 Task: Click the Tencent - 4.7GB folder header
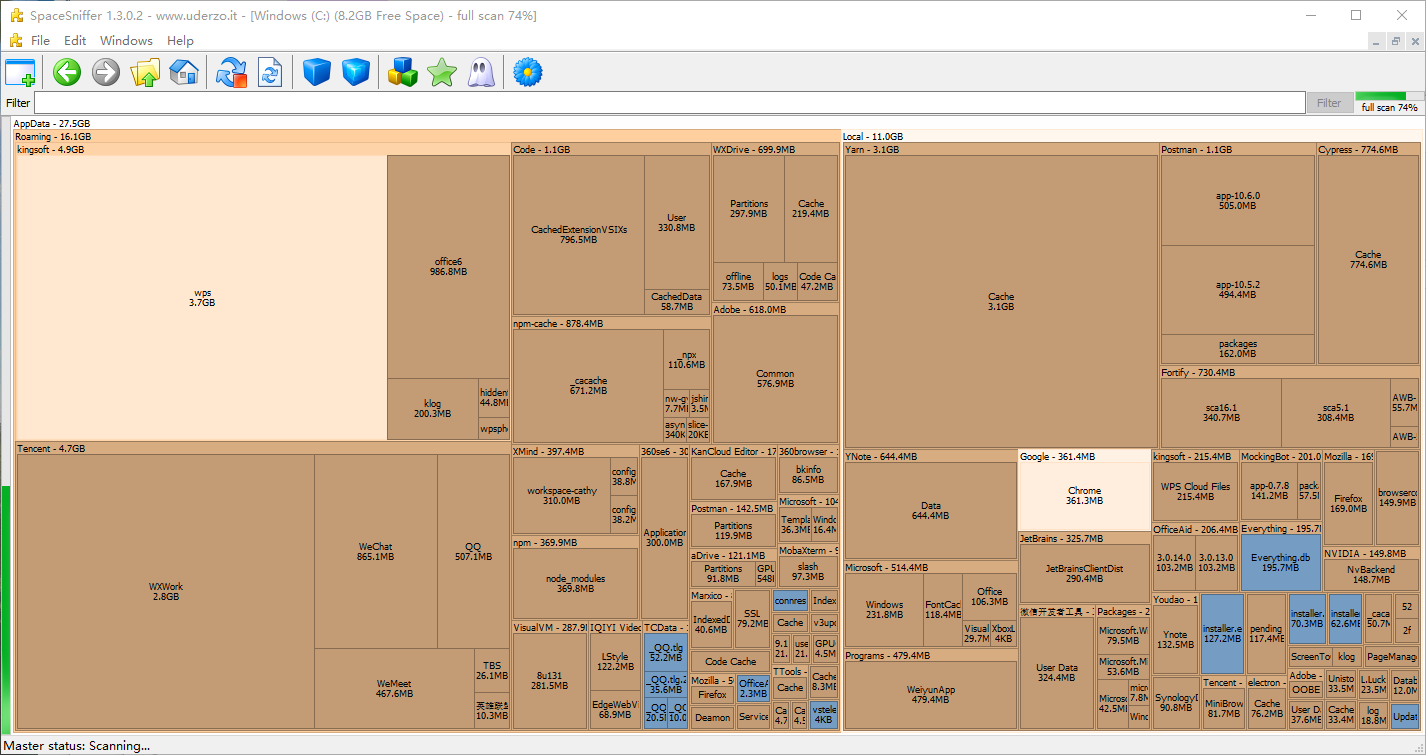pos(263,449)
